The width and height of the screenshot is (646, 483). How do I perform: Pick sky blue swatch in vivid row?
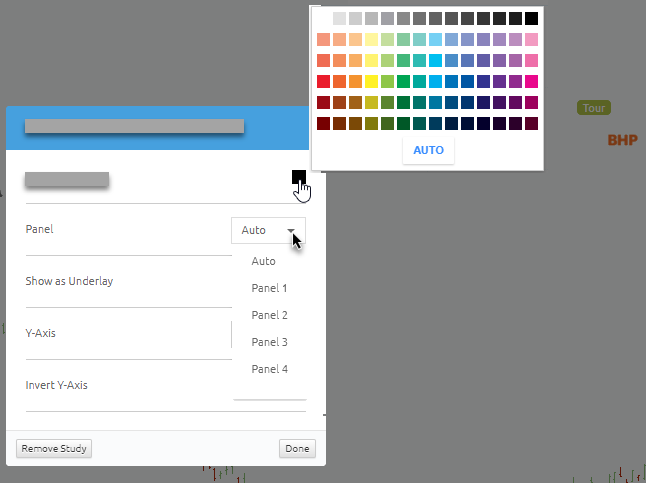click(x=435, y=82)
